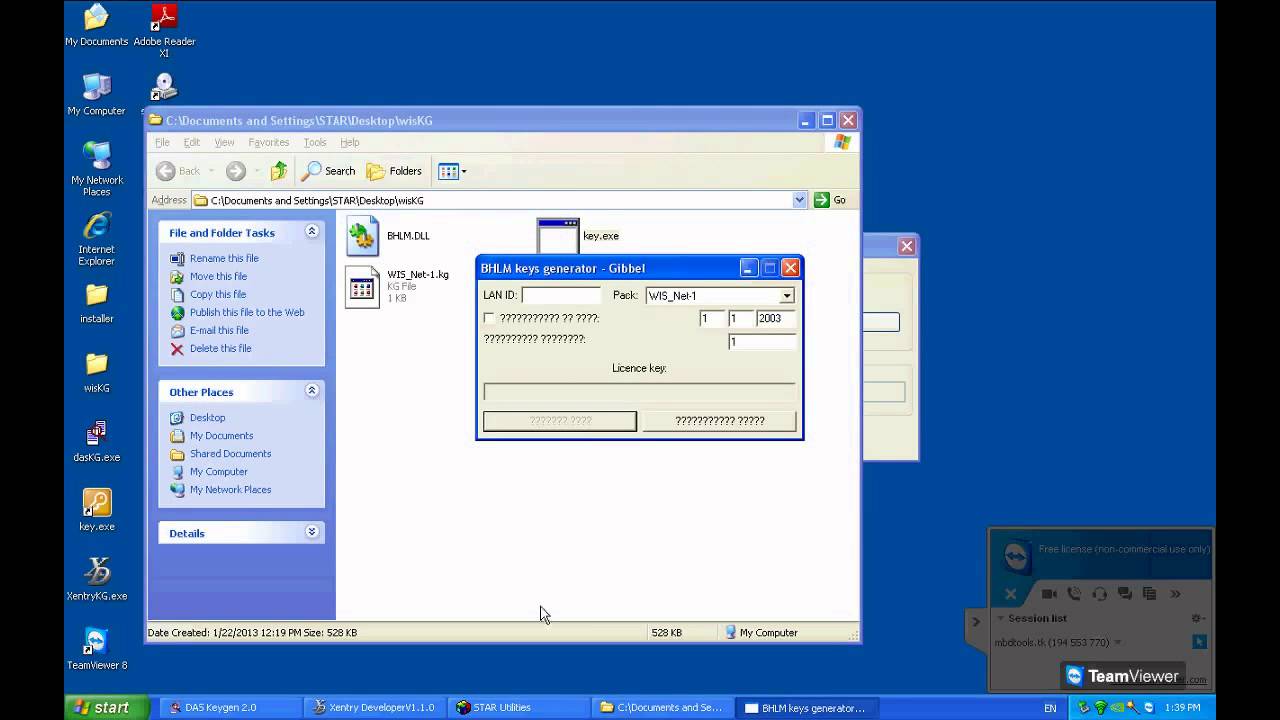The width and height of the screenshot is (1280, 720).
Task: Click the green wireless network tray icon
Action: [x=1100, y=707]
